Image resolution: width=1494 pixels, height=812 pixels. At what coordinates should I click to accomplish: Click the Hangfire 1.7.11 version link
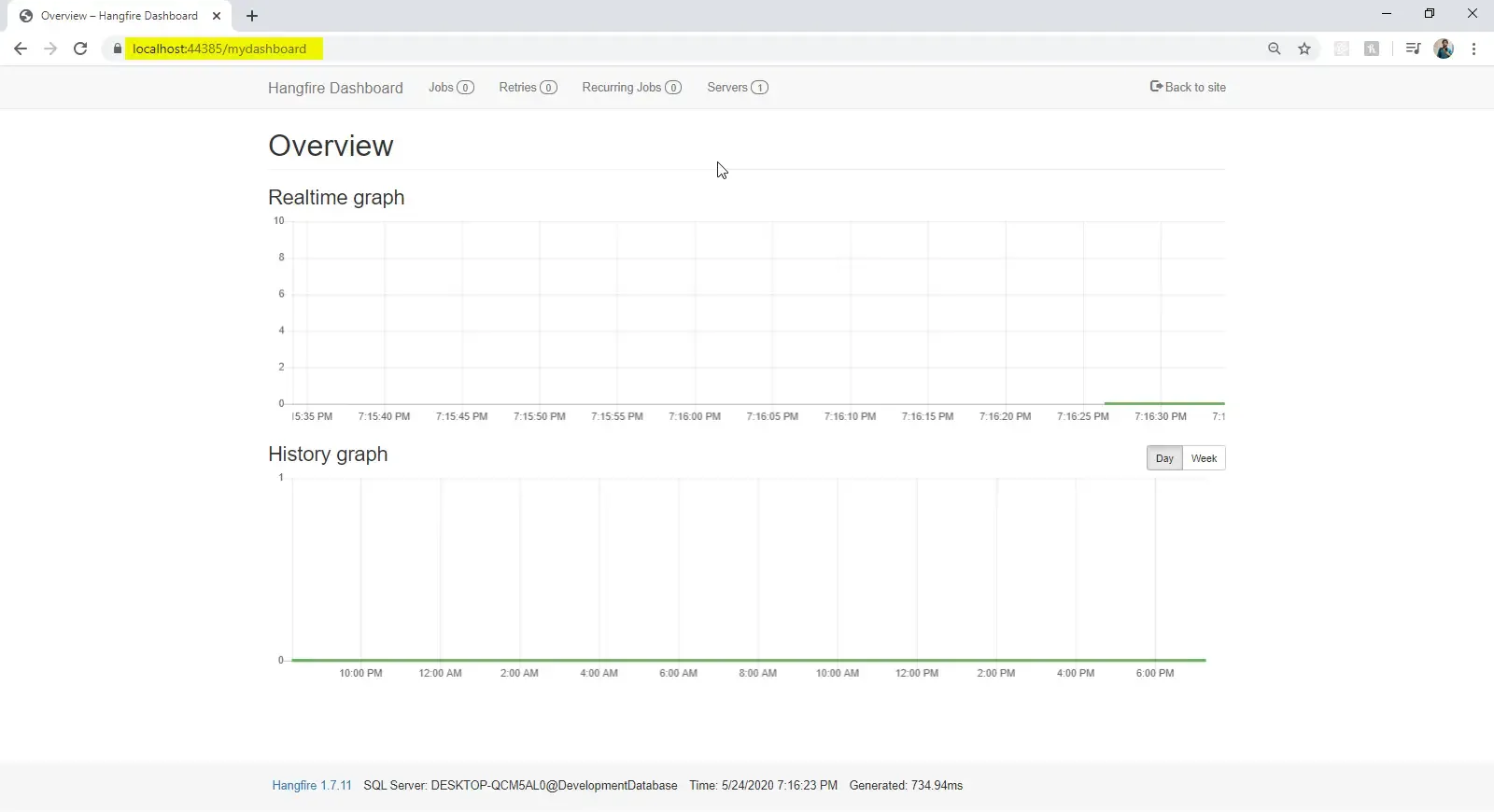pyautogui.click(x=312, y=785)
